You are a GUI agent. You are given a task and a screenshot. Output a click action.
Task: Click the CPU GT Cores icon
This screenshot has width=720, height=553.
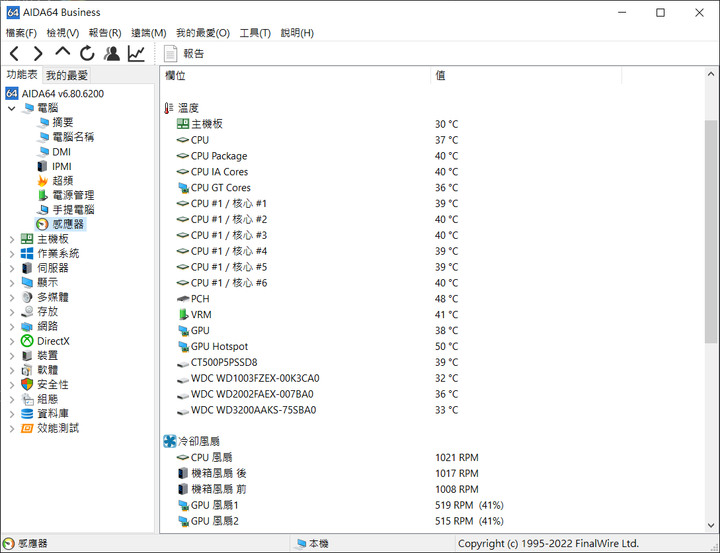183,187
